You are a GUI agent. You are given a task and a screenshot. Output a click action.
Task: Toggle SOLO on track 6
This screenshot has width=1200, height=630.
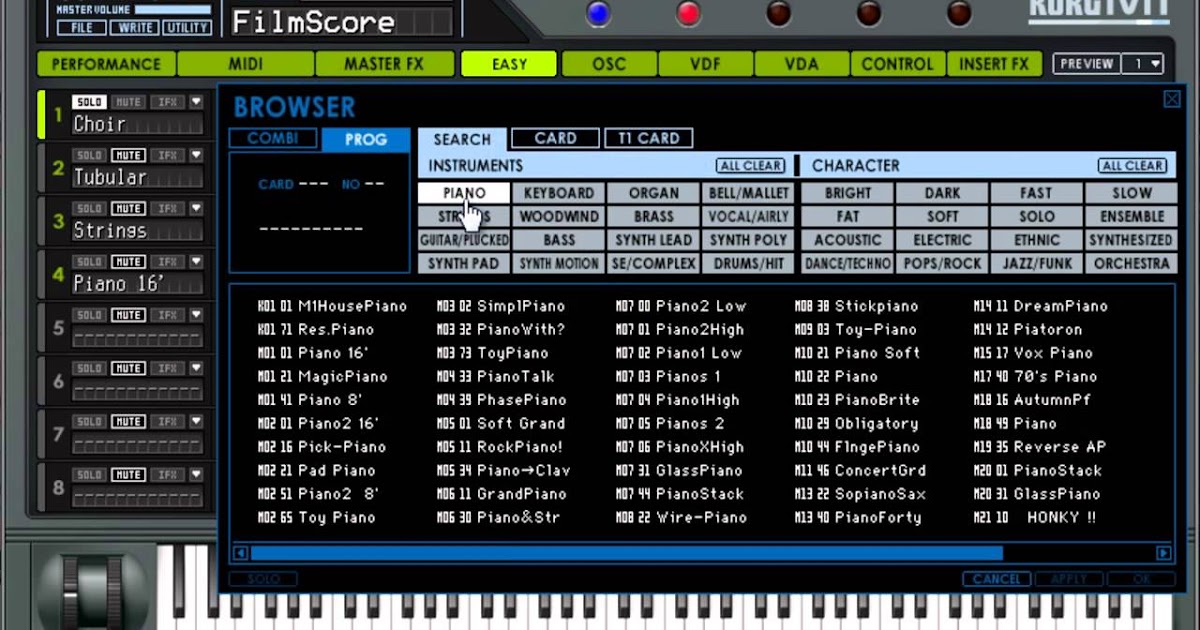pyautogui.click(x=90, y=368)
